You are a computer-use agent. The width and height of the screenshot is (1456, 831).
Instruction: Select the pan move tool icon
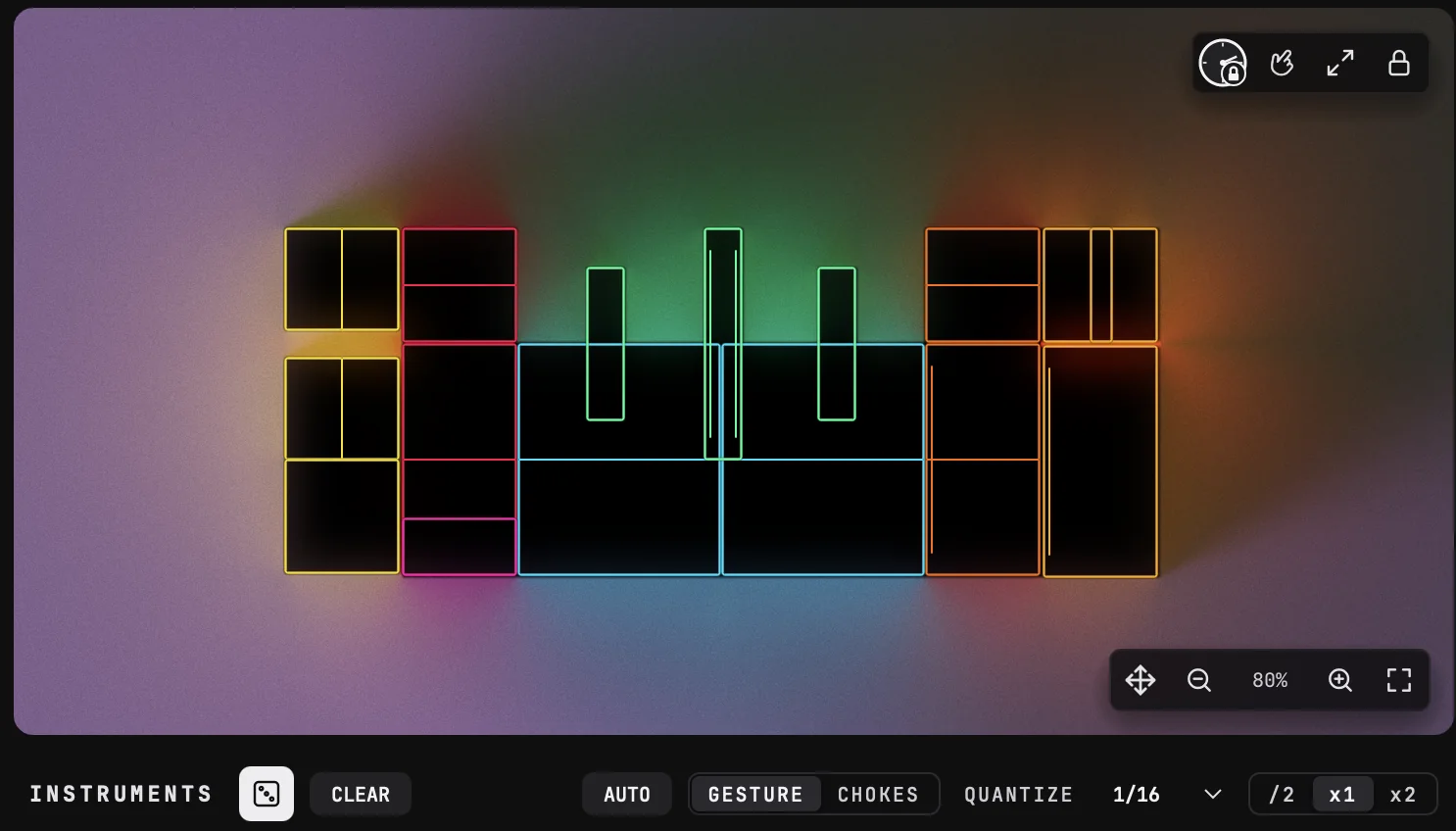click(x=1141, y=680)
